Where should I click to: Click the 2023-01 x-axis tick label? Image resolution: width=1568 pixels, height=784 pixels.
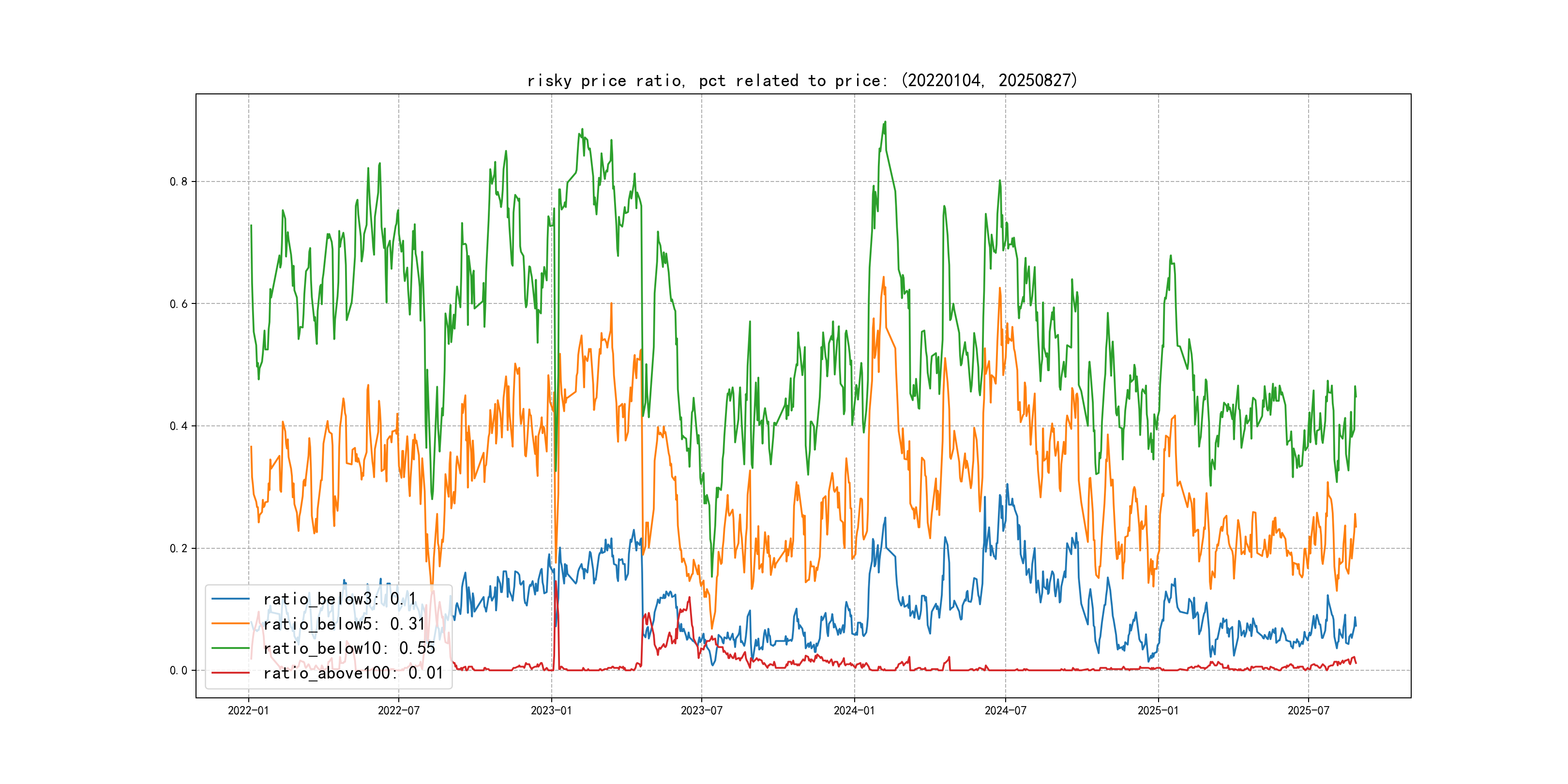552,710
